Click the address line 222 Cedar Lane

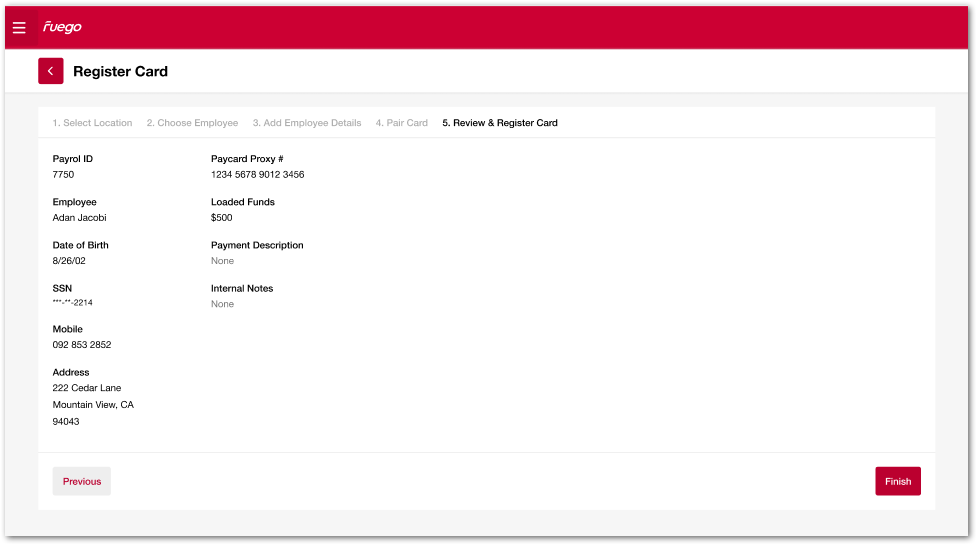point(87,387)
